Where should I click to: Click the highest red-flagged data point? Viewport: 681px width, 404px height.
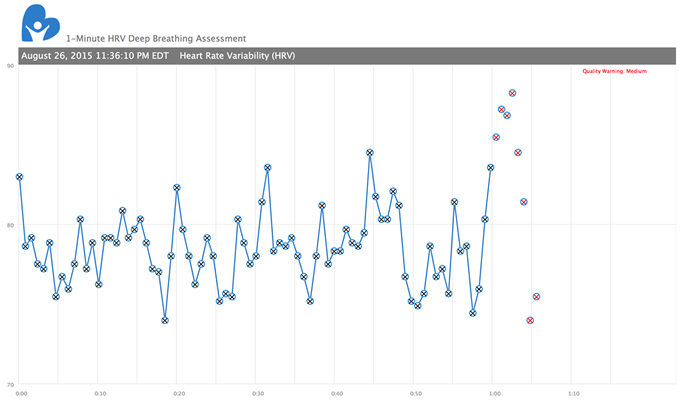(x=512, y=93)
